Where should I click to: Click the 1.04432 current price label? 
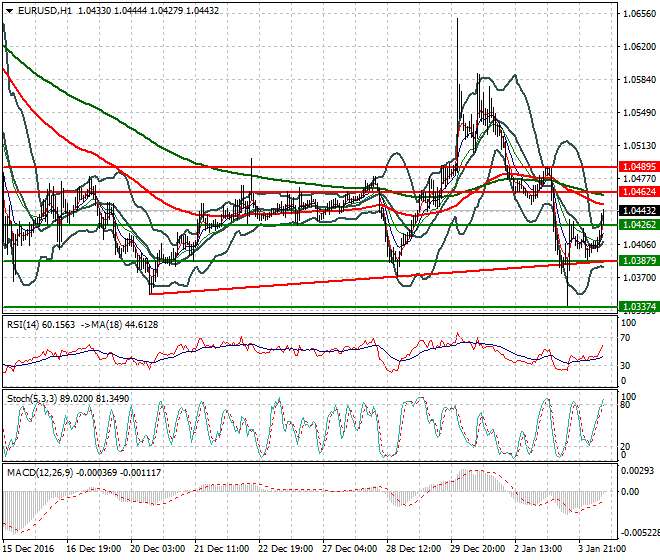[639, 211]
